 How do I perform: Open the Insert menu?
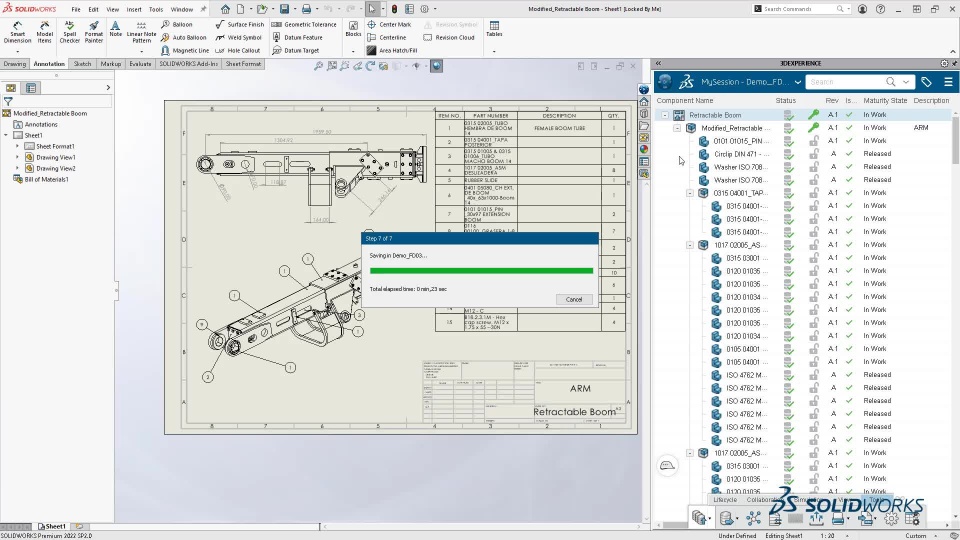click(x=133, y=9)
